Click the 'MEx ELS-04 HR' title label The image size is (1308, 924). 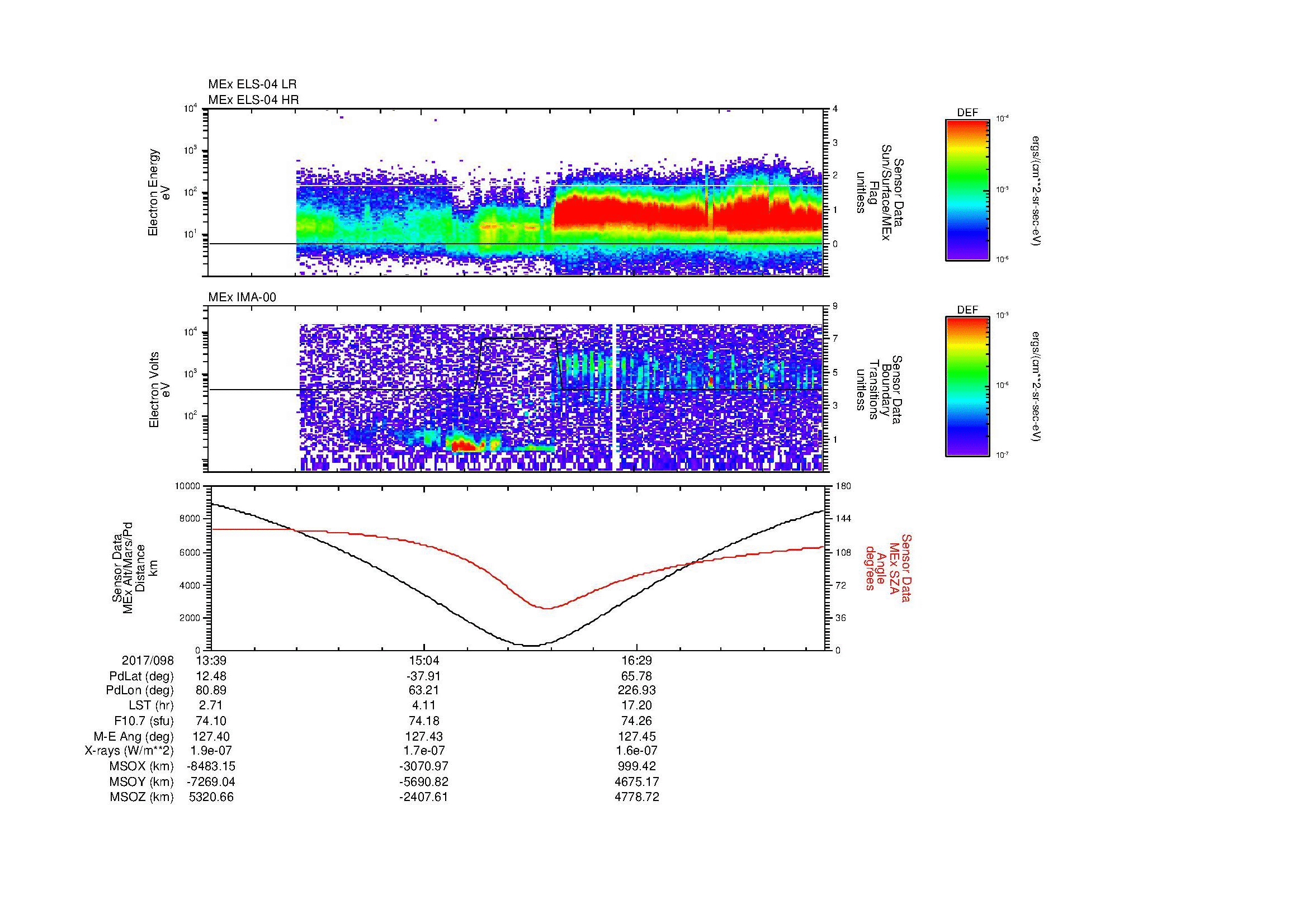click(253, 100)
